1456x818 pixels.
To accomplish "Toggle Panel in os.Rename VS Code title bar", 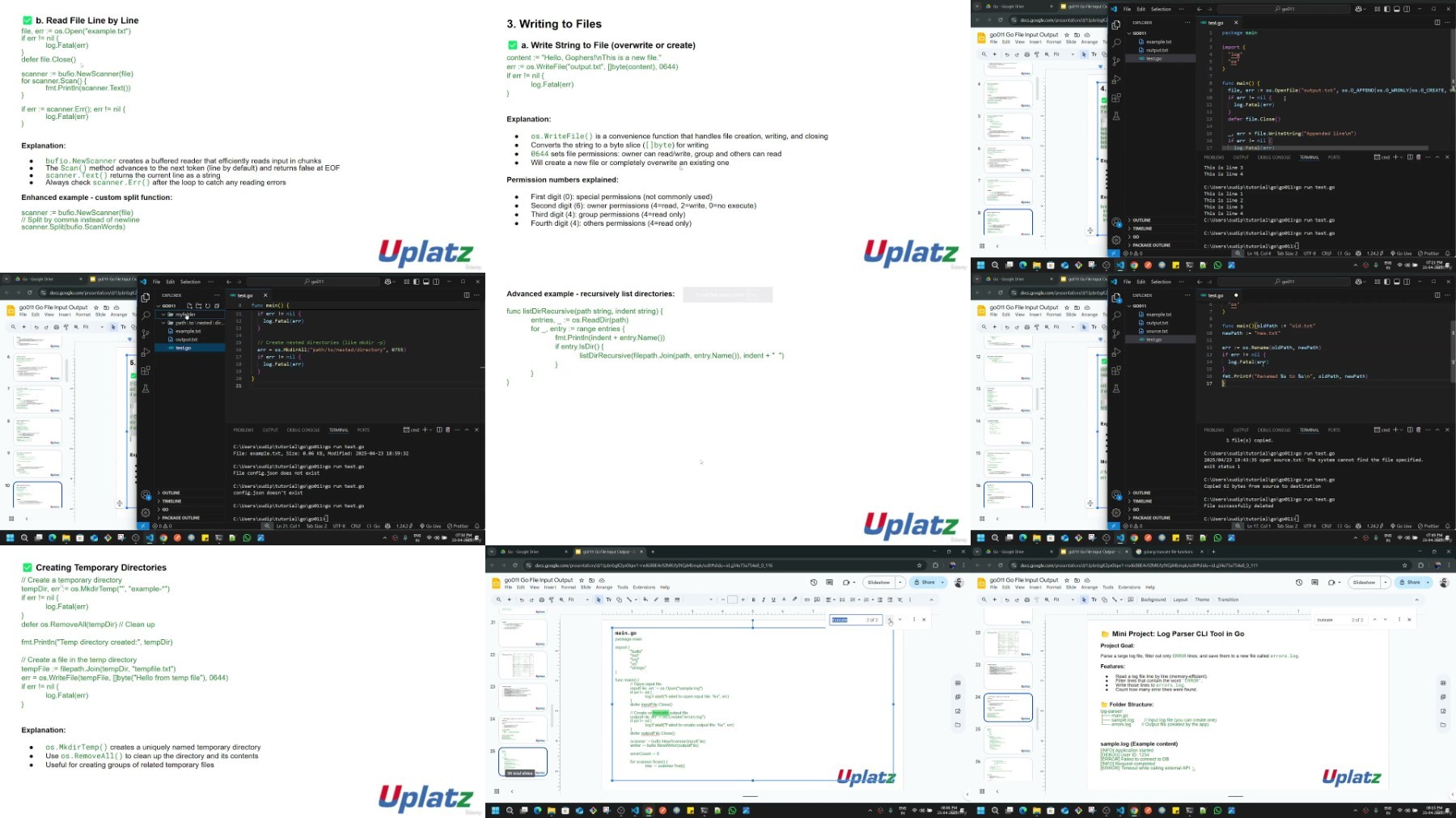I will pyautogui.click(x=1397, y=282).
